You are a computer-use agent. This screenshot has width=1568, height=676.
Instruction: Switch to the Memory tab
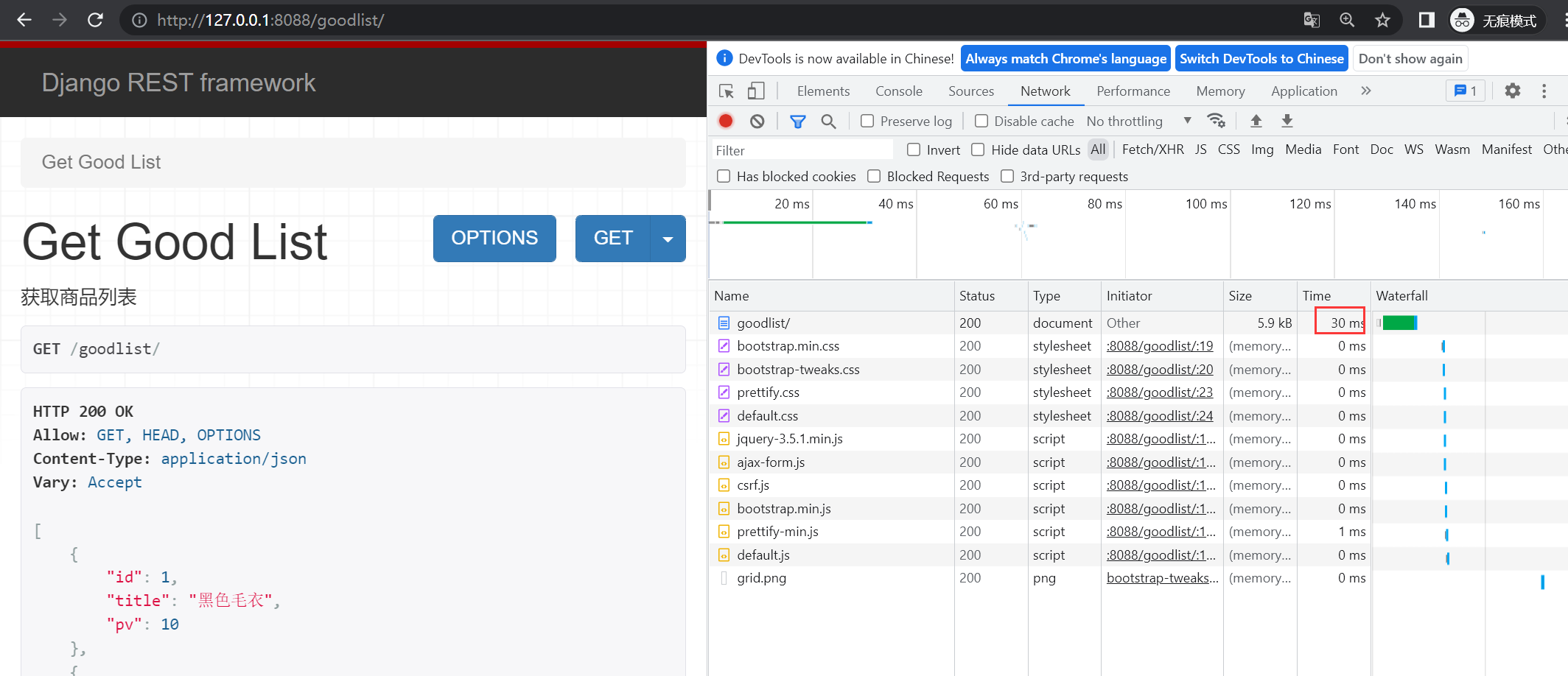(x=1220, y=91)
